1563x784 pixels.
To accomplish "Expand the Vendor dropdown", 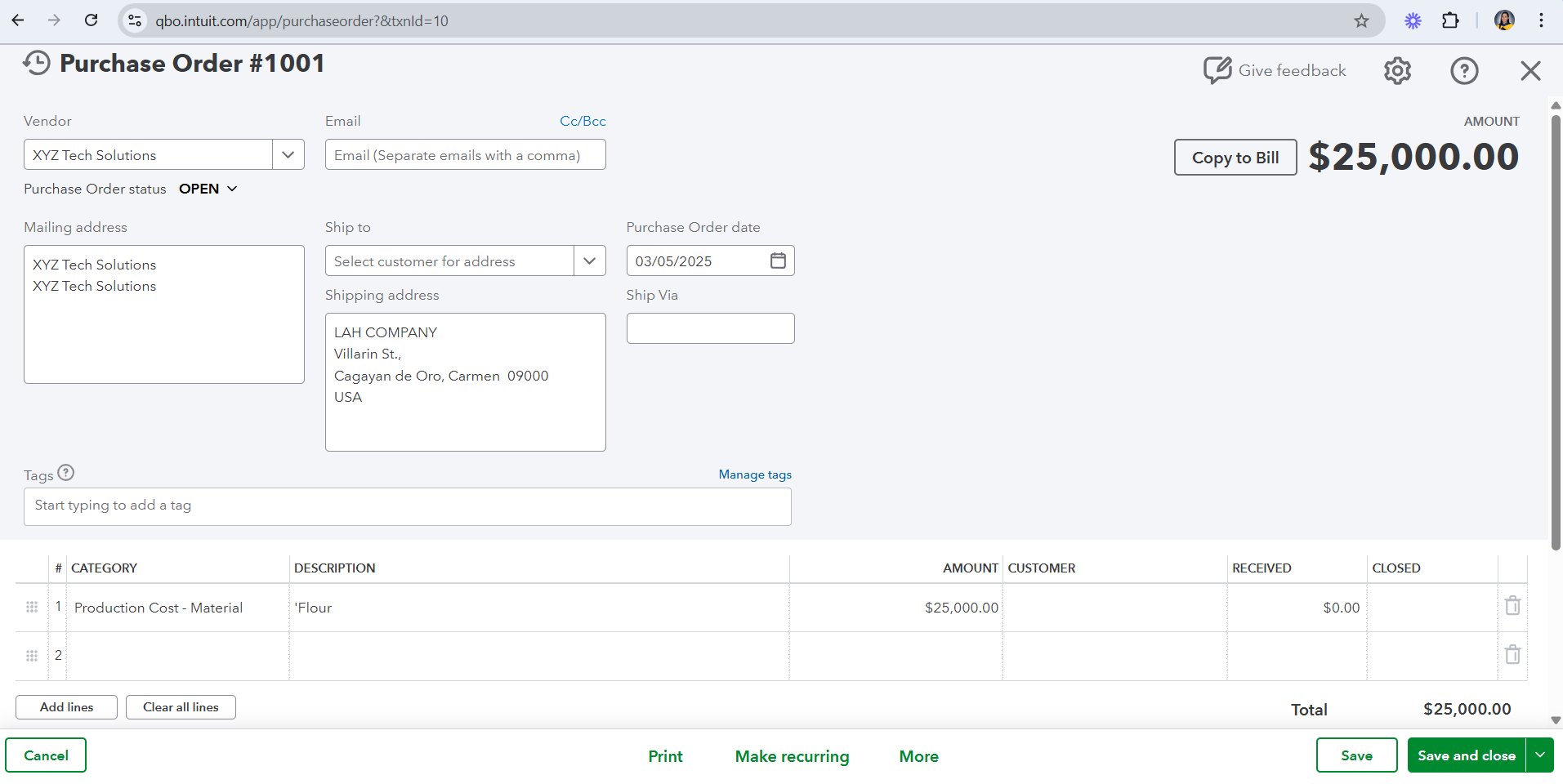I will [x=288, y=154].
